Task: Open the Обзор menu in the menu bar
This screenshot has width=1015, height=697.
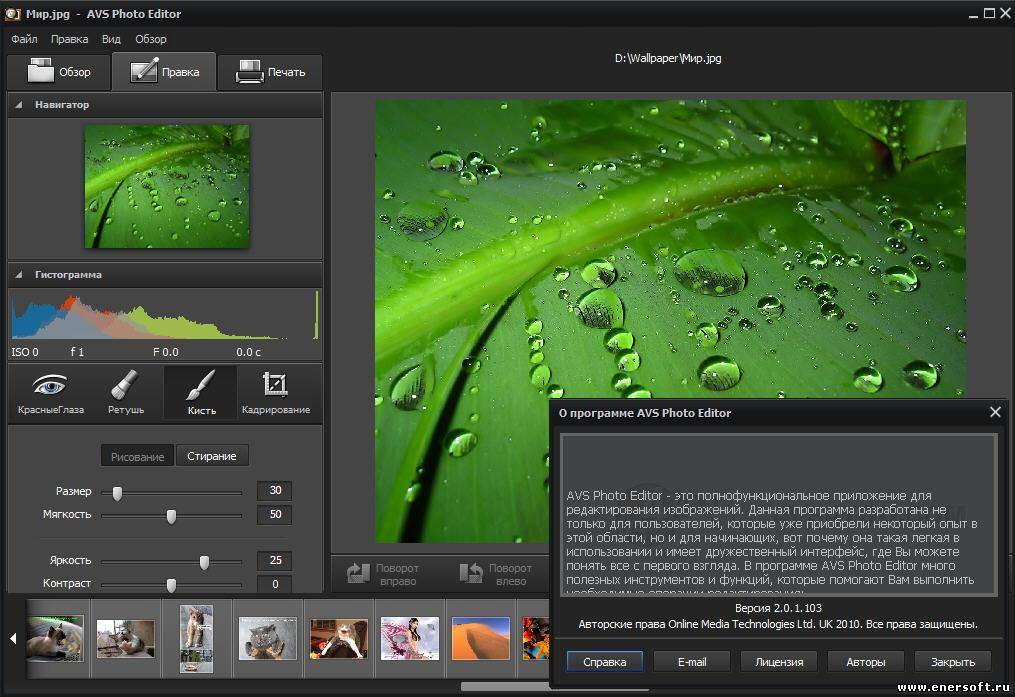Action: [x=151, y=39]
